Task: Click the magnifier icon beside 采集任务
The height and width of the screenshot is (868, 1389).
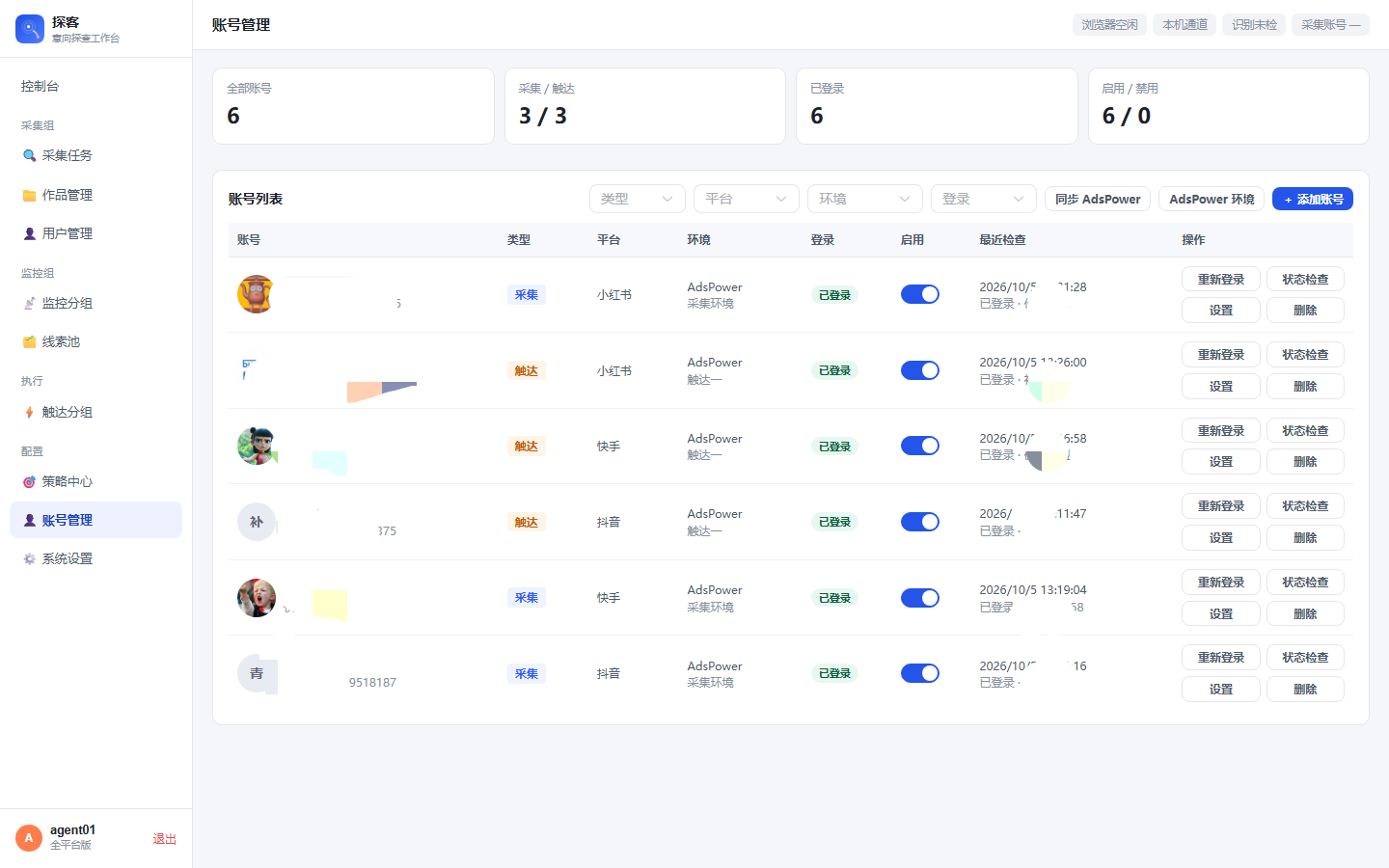Action: (x=30, y=155)
